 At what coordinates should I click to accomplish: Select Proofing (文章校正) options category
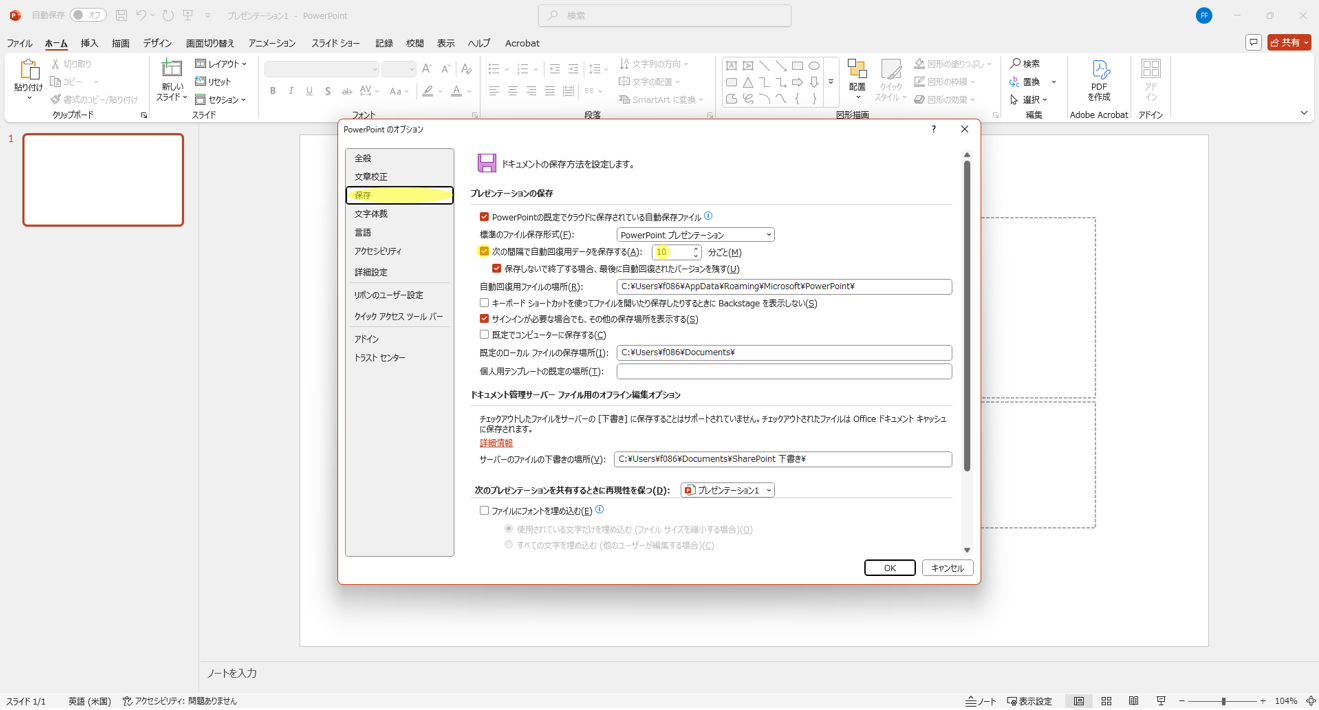tap(399, 177)
